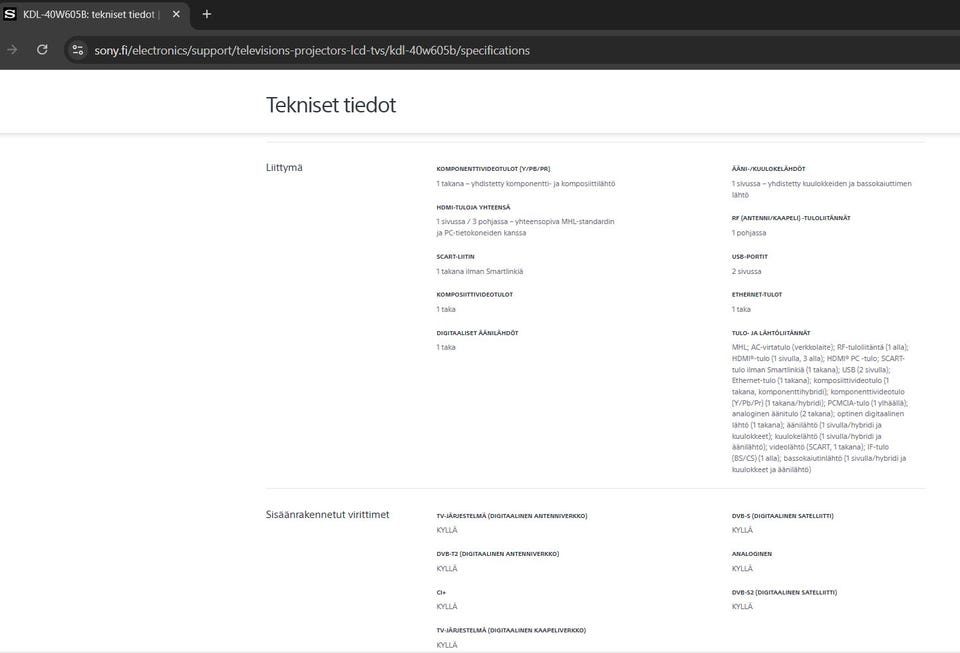This screenshot has width=960, height=653.
Task: Click '1 sivussa / 3 pohjassa' HDMI value
Action: coord(525,227)
